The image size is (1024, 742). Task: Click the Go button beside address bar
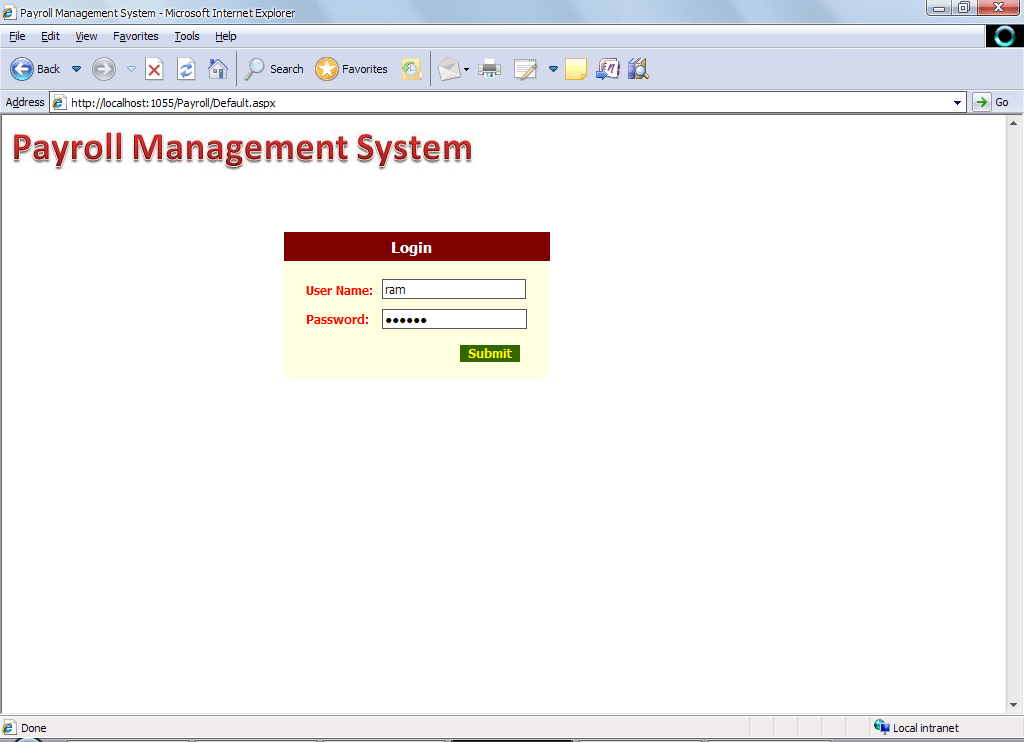pyautogui.click(x=991, y=102)
